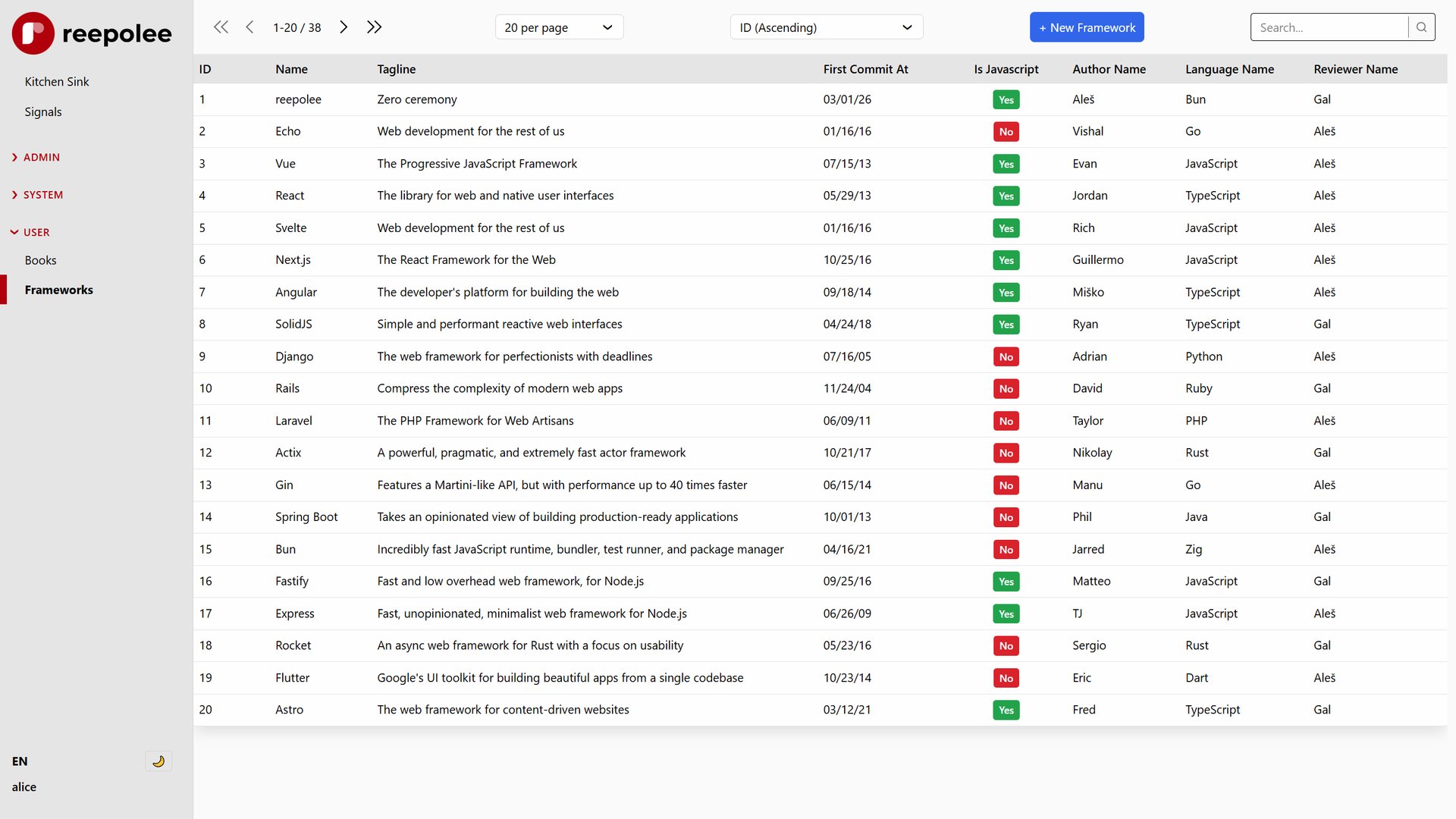
Task: Open Books in sidebar
Action: point(40,260)
